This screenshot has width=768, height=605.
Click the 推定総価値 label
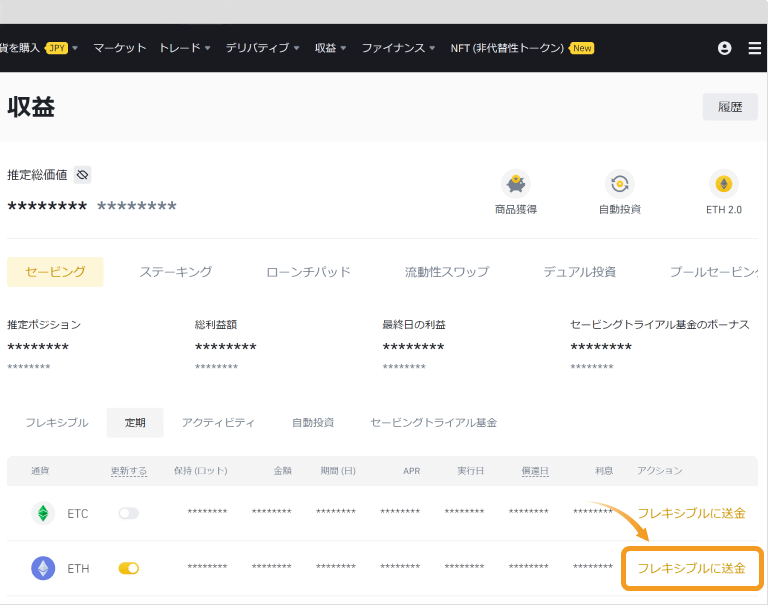pyautogui.click(x=37, y=175)
